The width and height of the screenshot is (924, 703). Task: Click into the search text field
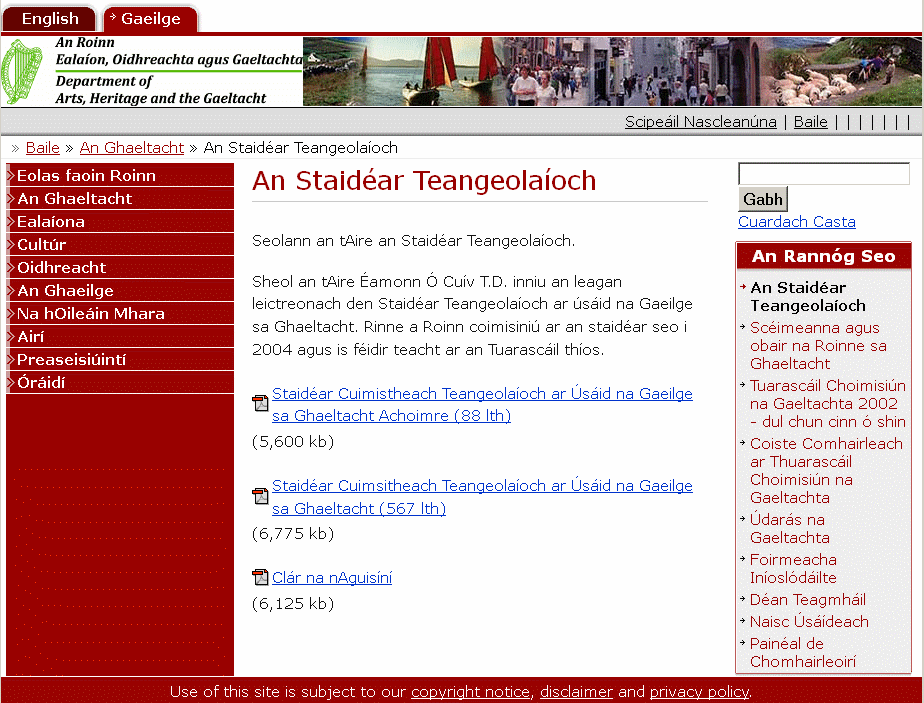pyautogui.click(x=823, y=174)
